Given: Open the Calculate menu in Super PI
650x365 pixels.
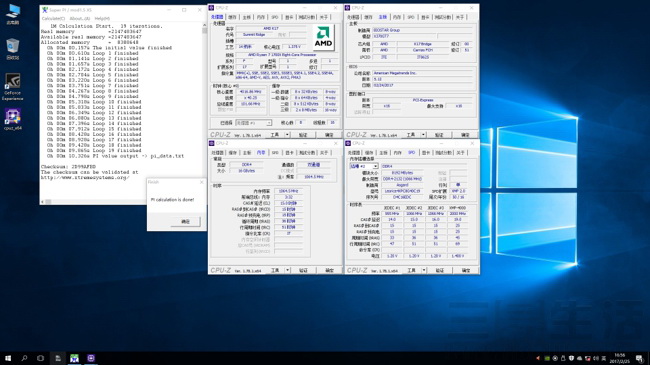Looking at the screenshot, I should 53,19.
